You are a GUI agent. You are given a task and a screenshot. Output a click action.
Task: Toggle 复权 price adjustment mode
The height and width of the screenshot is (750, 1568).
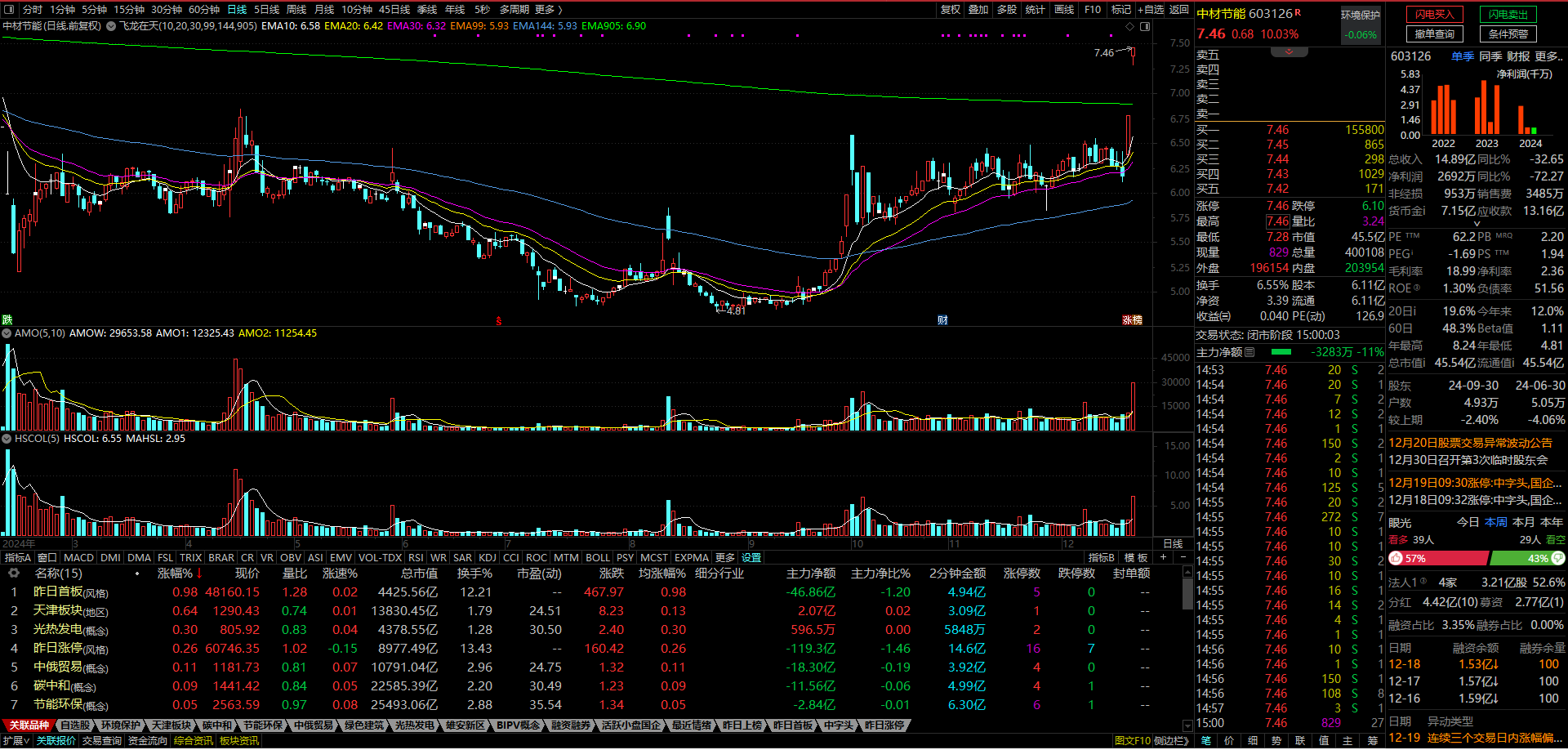pos(951,10)
